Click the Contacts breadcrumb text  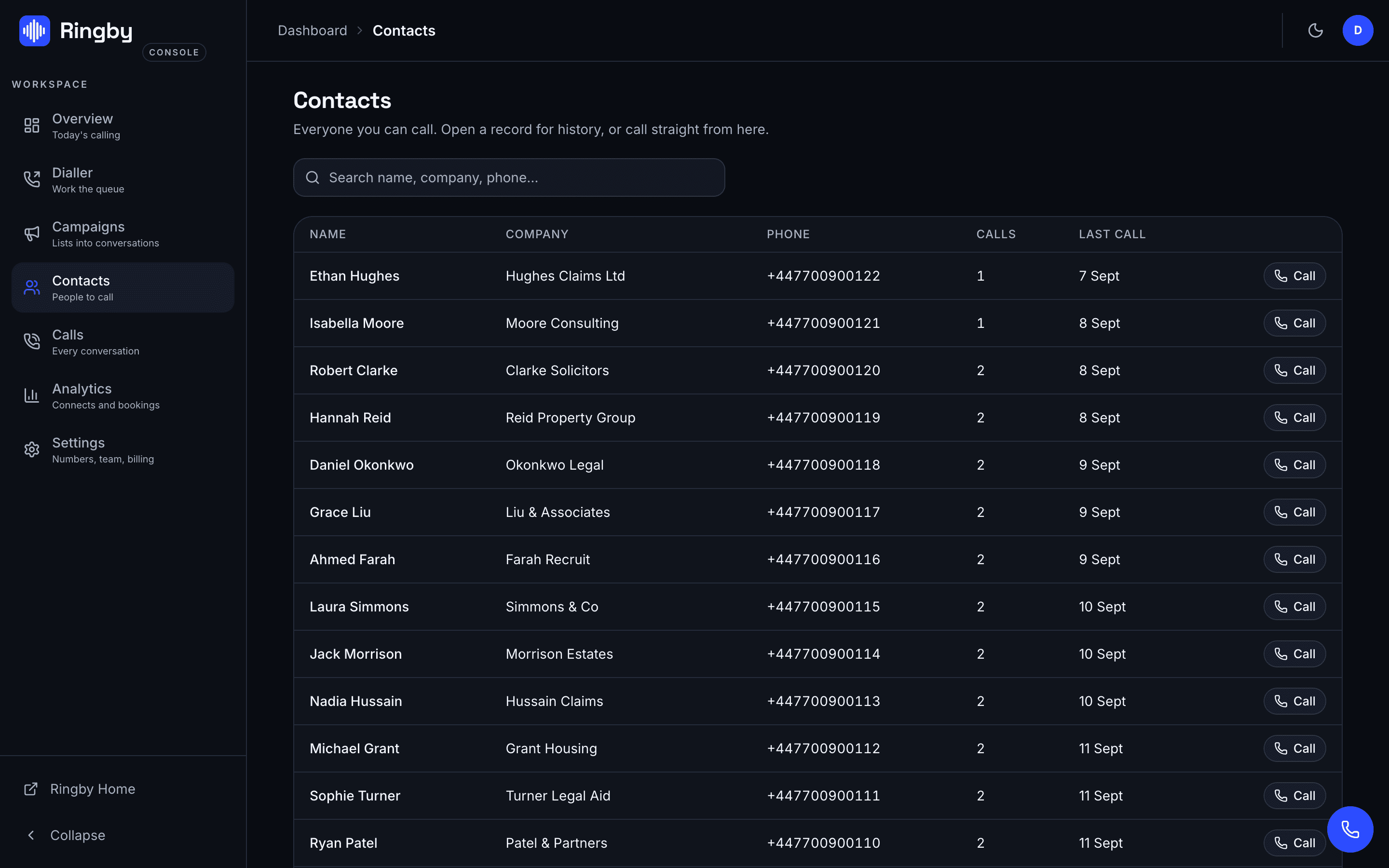(x=404, y=30)
